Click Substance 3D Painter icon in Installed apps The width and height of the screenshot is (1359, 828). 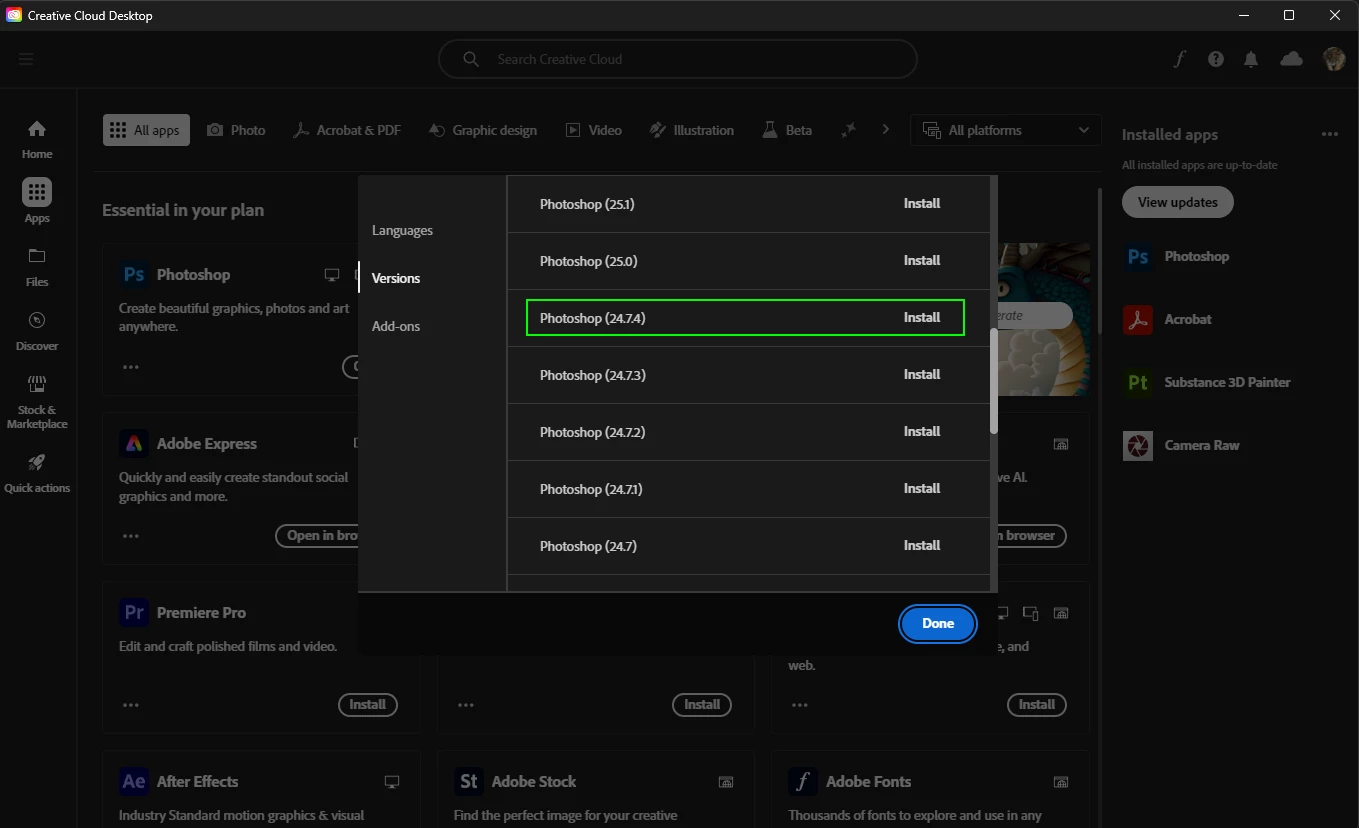pos(1138,382)
